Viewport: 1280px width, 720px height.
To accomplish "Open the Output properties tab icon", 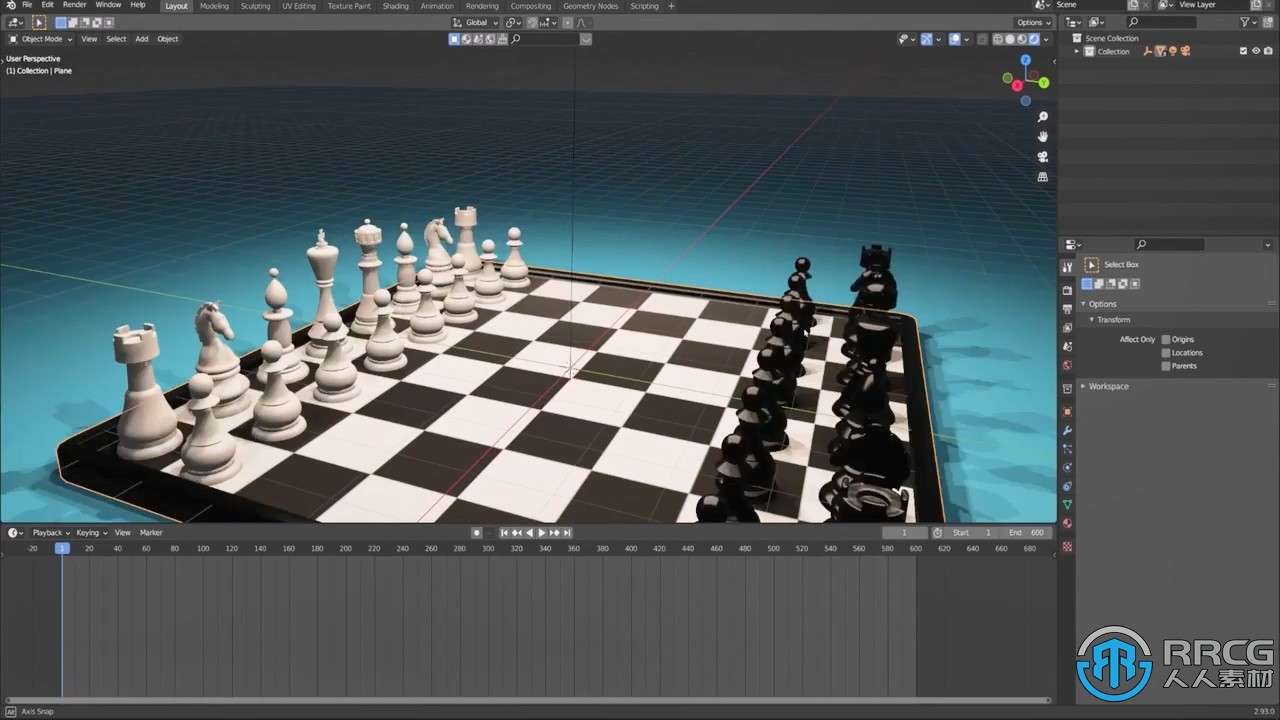I will point(1067,309).
